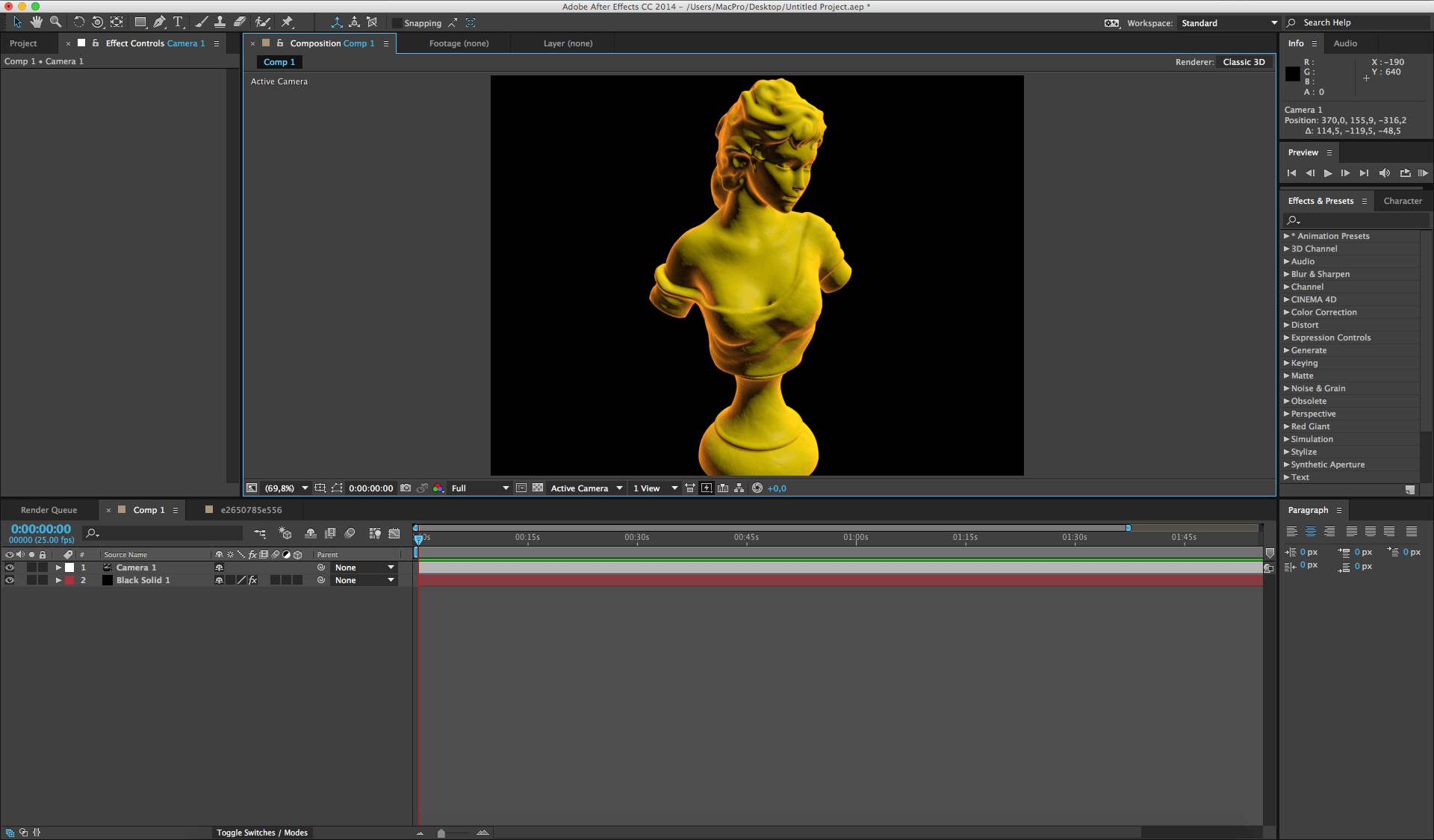
Task: Select the Rotation tool
Action: coord(78,22)
